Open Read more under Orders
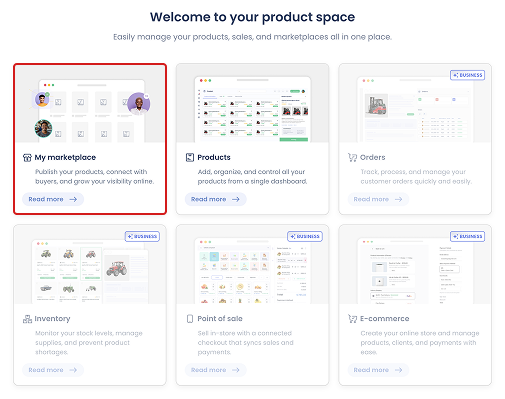The height and width of the screenshot is (399, 505). coord(378,199)
